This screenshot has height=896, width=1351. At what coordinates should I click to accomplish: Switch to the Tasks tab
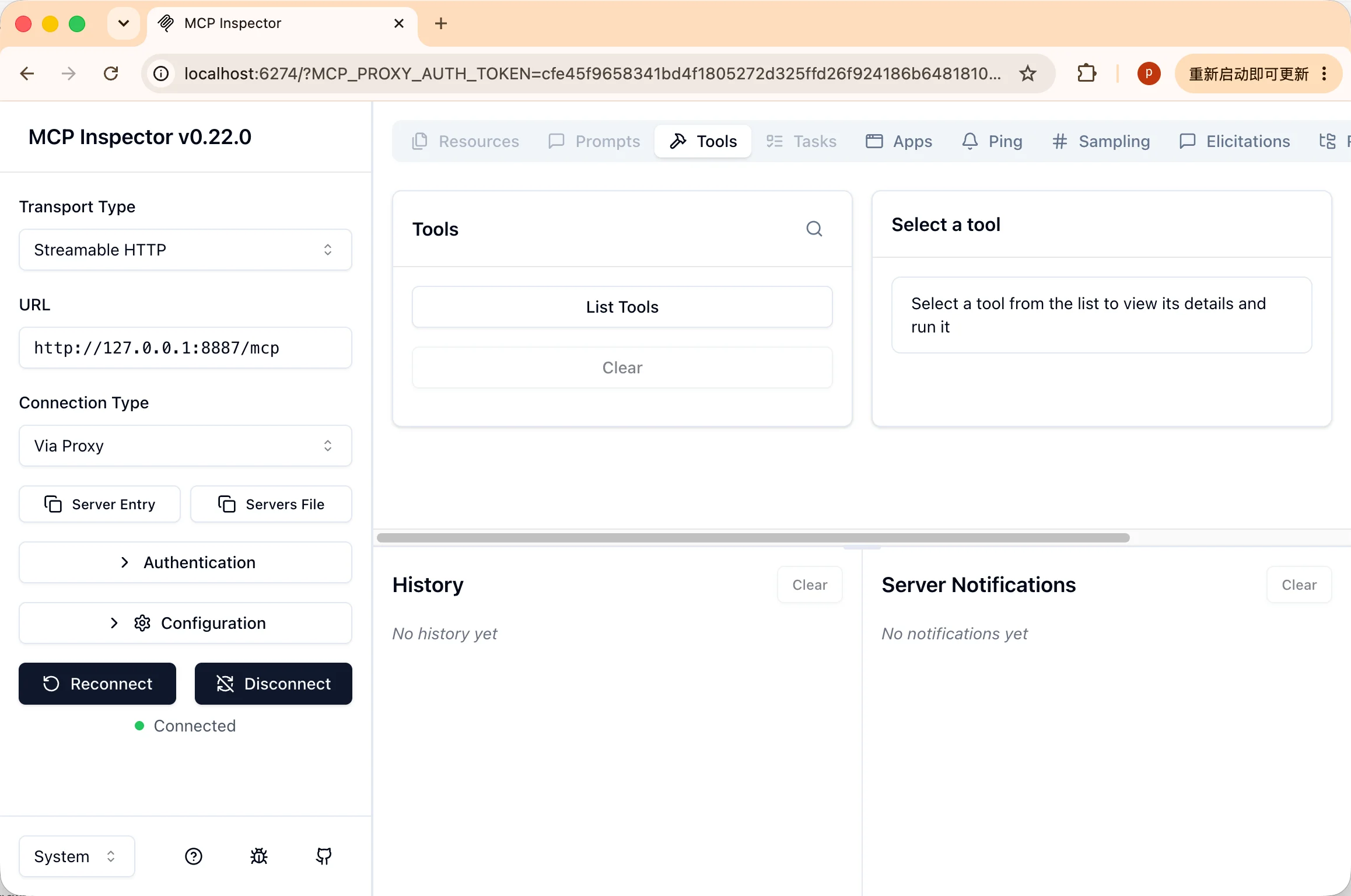[x=801, y=141]
